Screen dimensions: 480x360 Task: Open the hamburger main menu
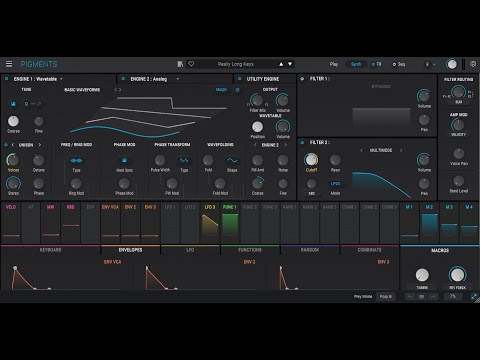[9, 64]
